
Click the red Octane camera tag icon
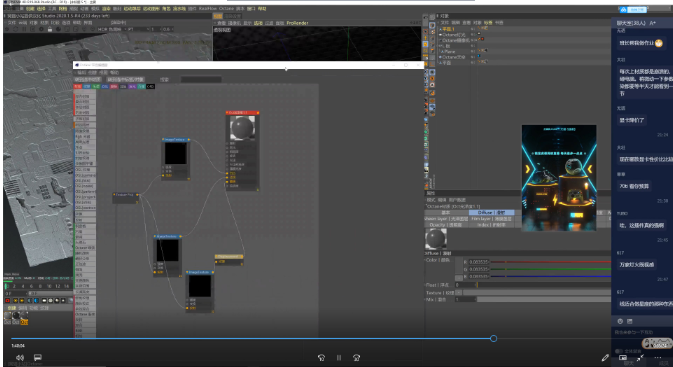482,39
